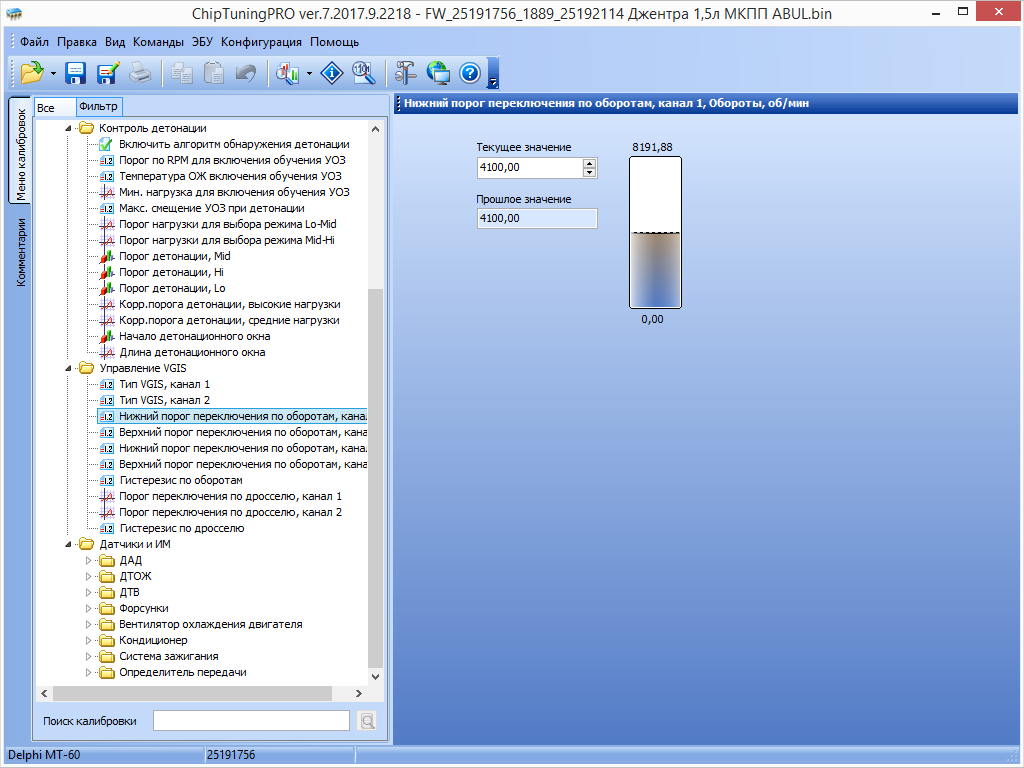
Task: Select Гистерезис по оборотам
Action: (180, 480)
